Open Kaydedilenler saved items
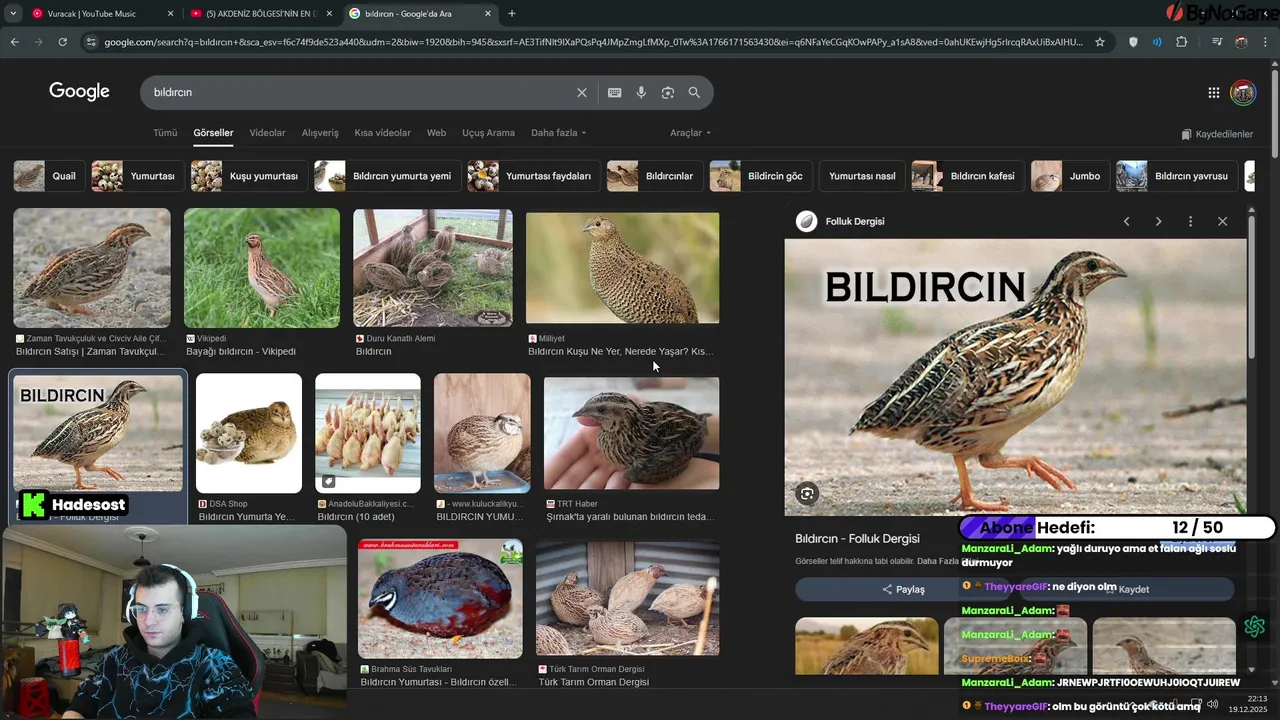Image resolution: width=1280 pixels, height=720 pixels. [x=1217, y=134]
